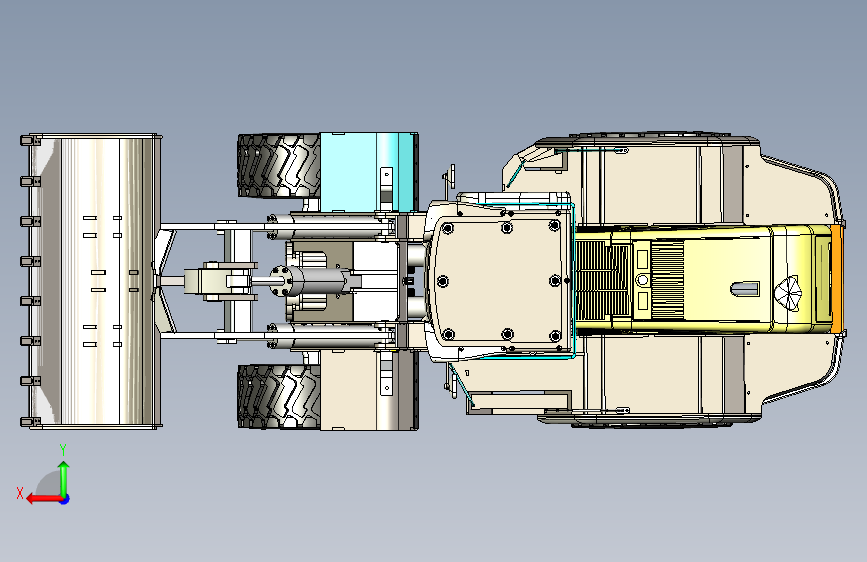Select the upper front tire of the loader
867x562 pixels.
click(x=279, y=166)
